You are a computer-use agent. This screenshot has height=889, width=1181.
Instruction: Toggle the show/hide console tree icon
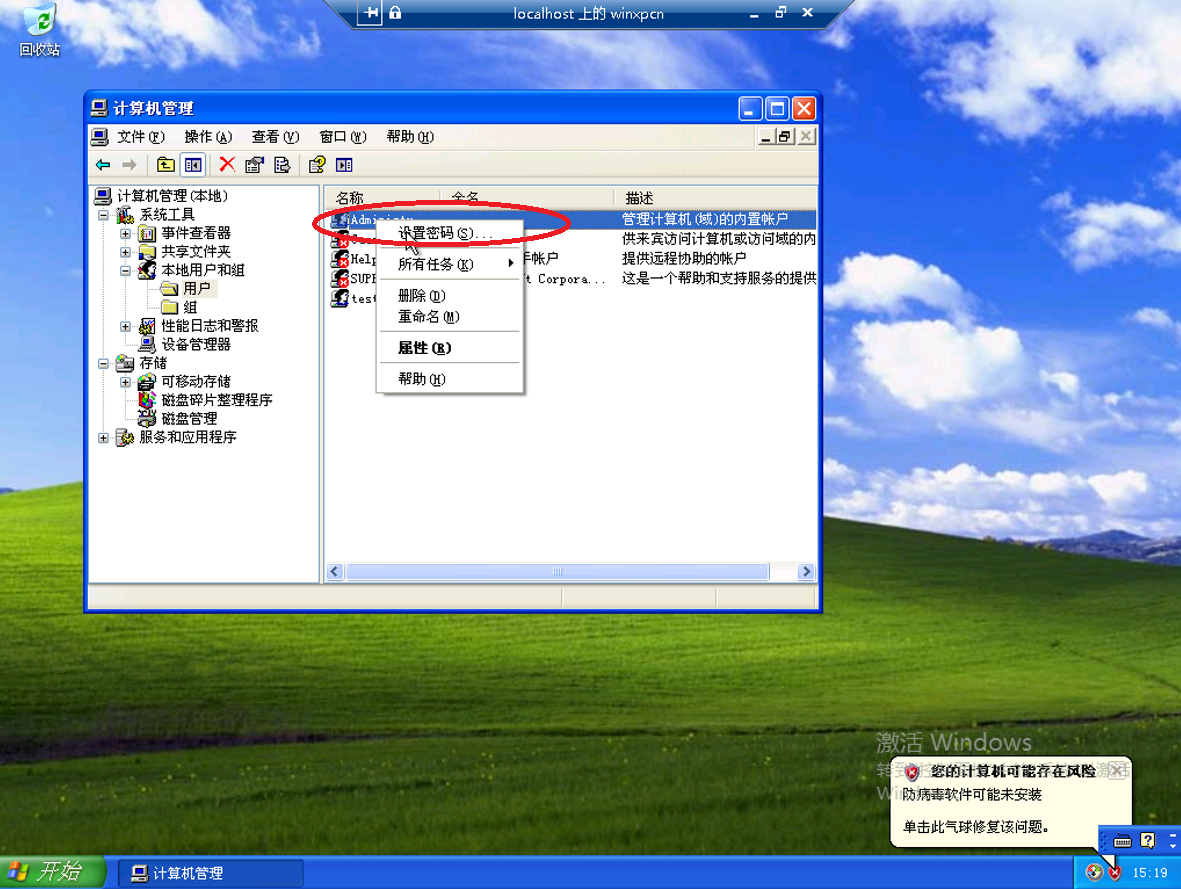194,165
